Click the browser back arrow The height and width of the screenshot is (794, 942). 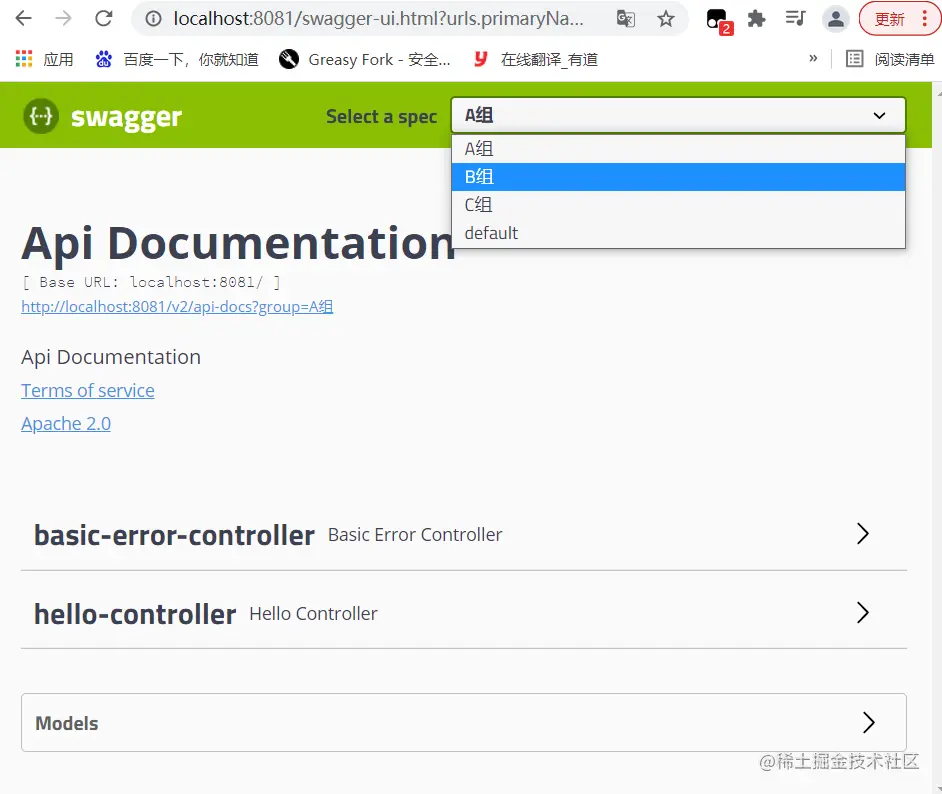(x=23, y=19)
